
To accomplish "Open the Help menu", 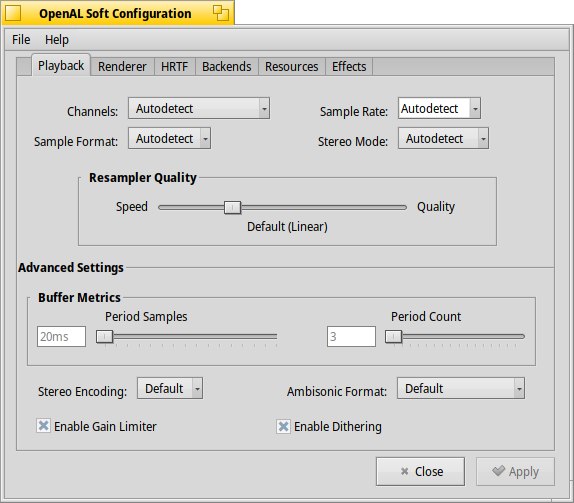I will [x=57, y=40].
